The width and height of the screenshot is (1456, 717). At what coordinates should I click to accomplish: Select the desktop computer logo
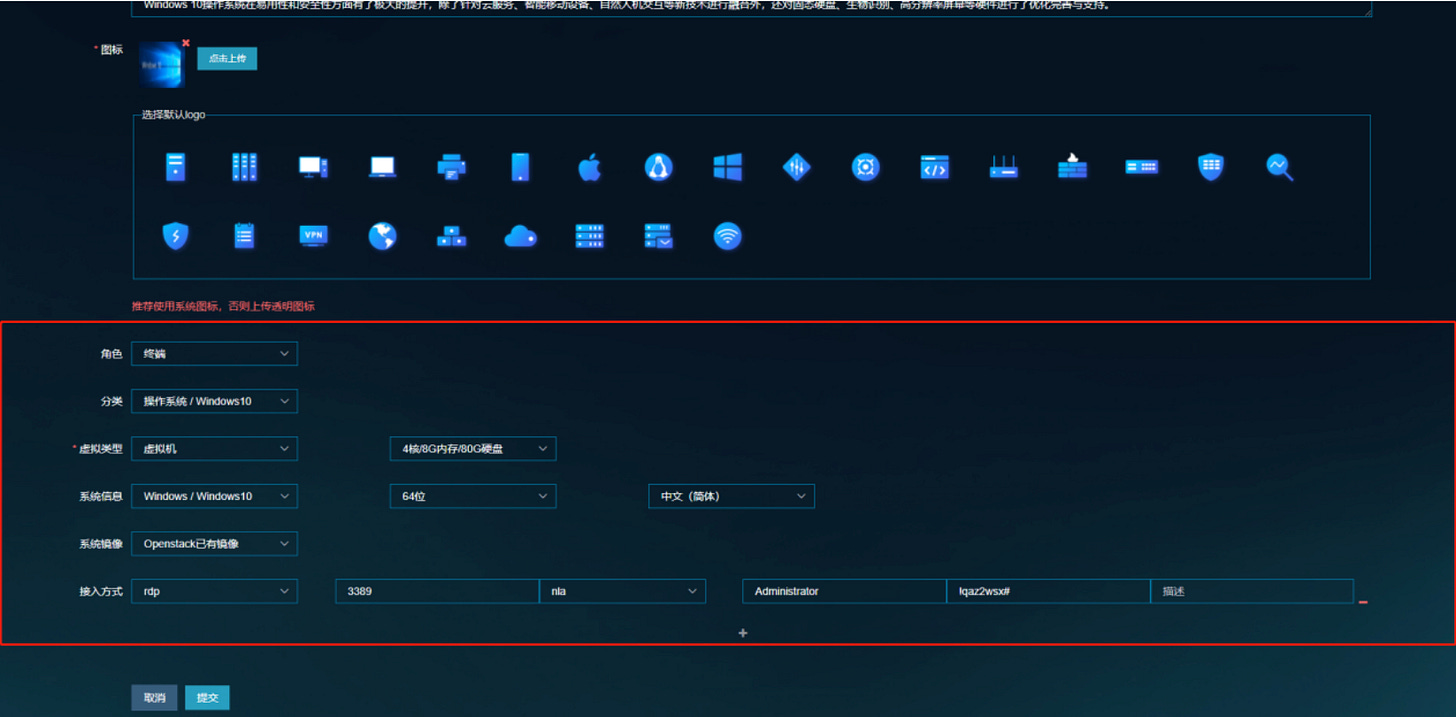tap(313, 167)
